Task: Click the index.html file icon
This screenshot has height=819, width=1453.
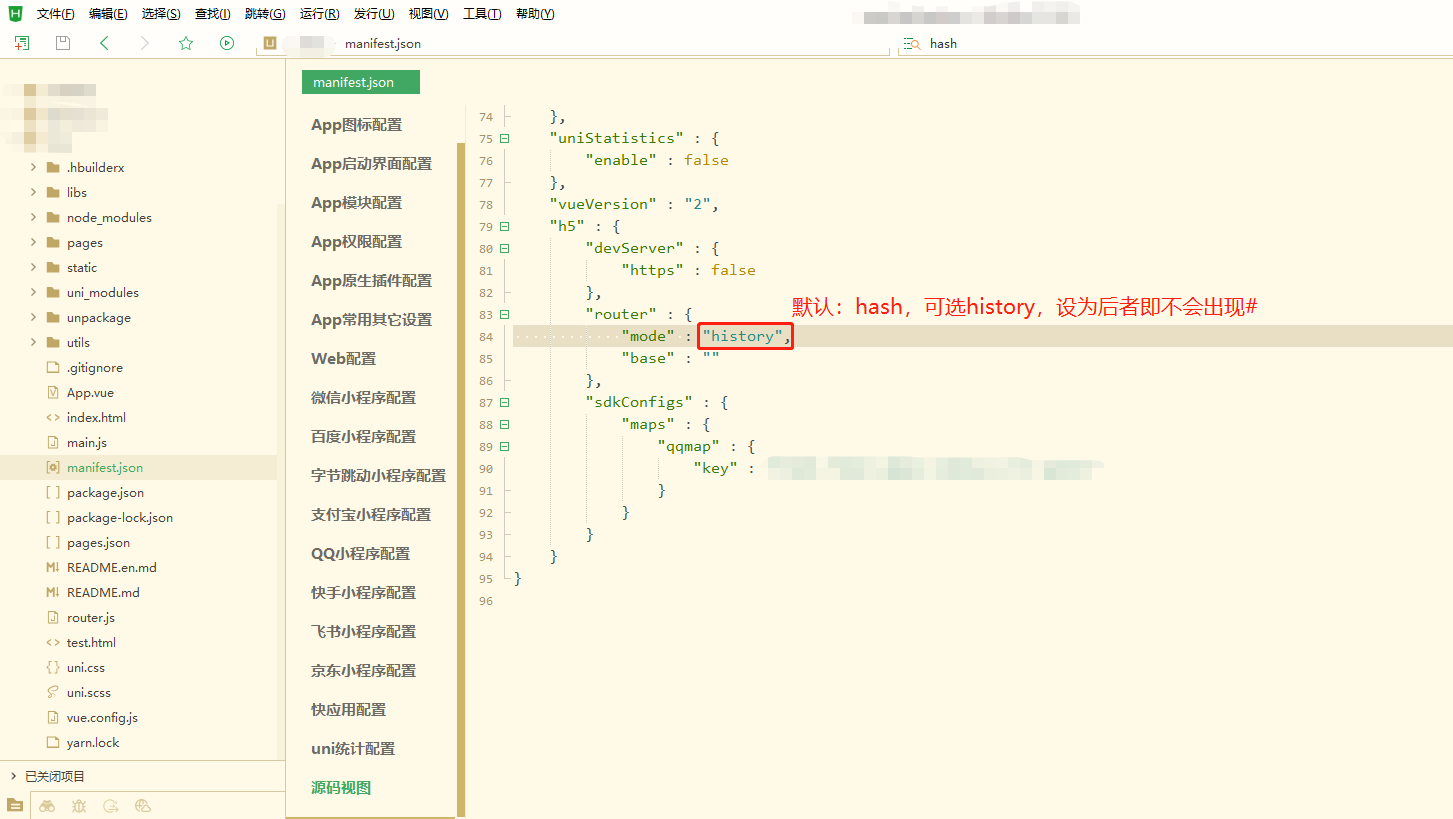Action: click(53, 418)
